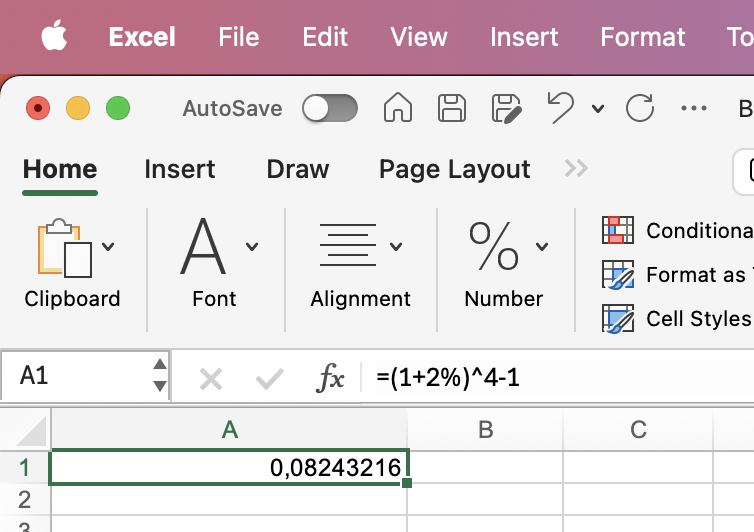Viewport: 754px width, 532px height.
Task: Select empty cell C1
Action: click(x=638, y=467)
